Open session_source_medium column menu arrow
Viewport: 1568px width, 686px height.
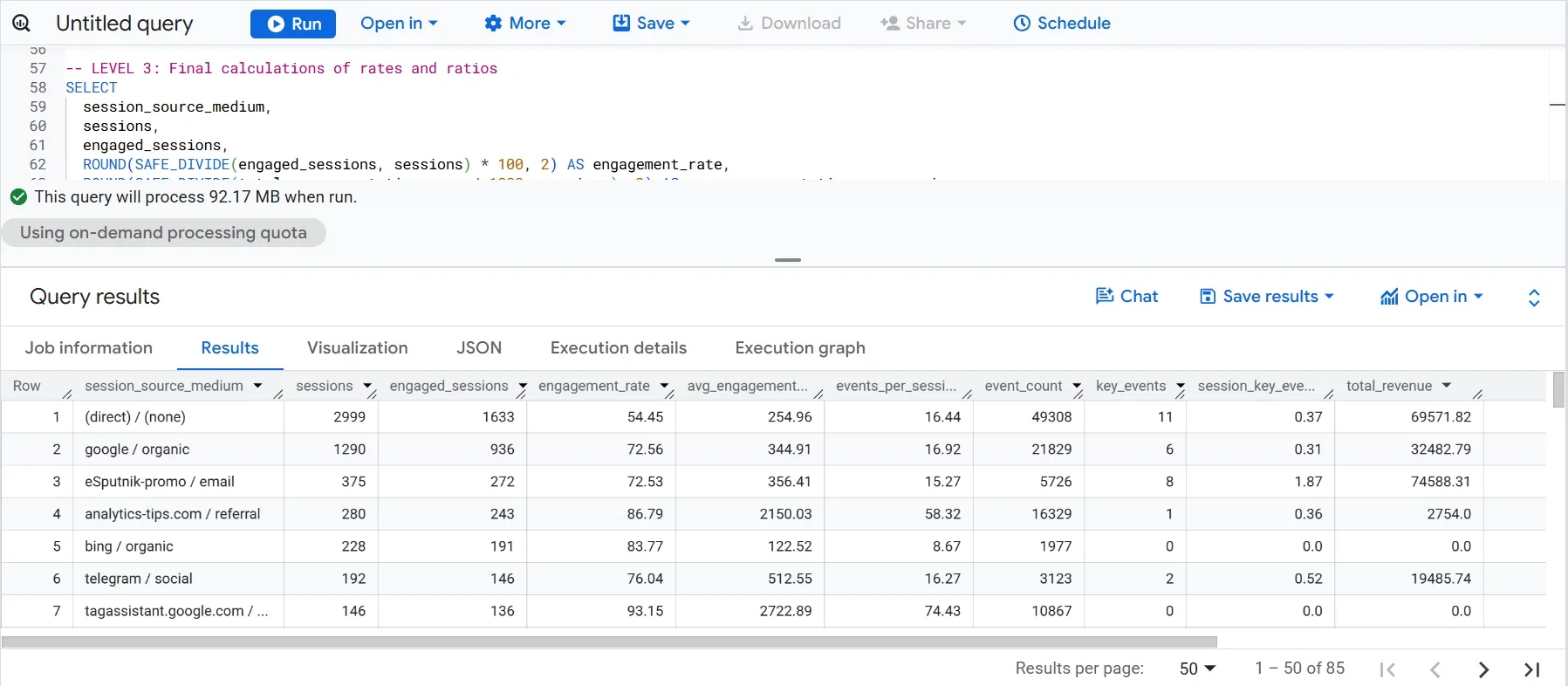257,386
